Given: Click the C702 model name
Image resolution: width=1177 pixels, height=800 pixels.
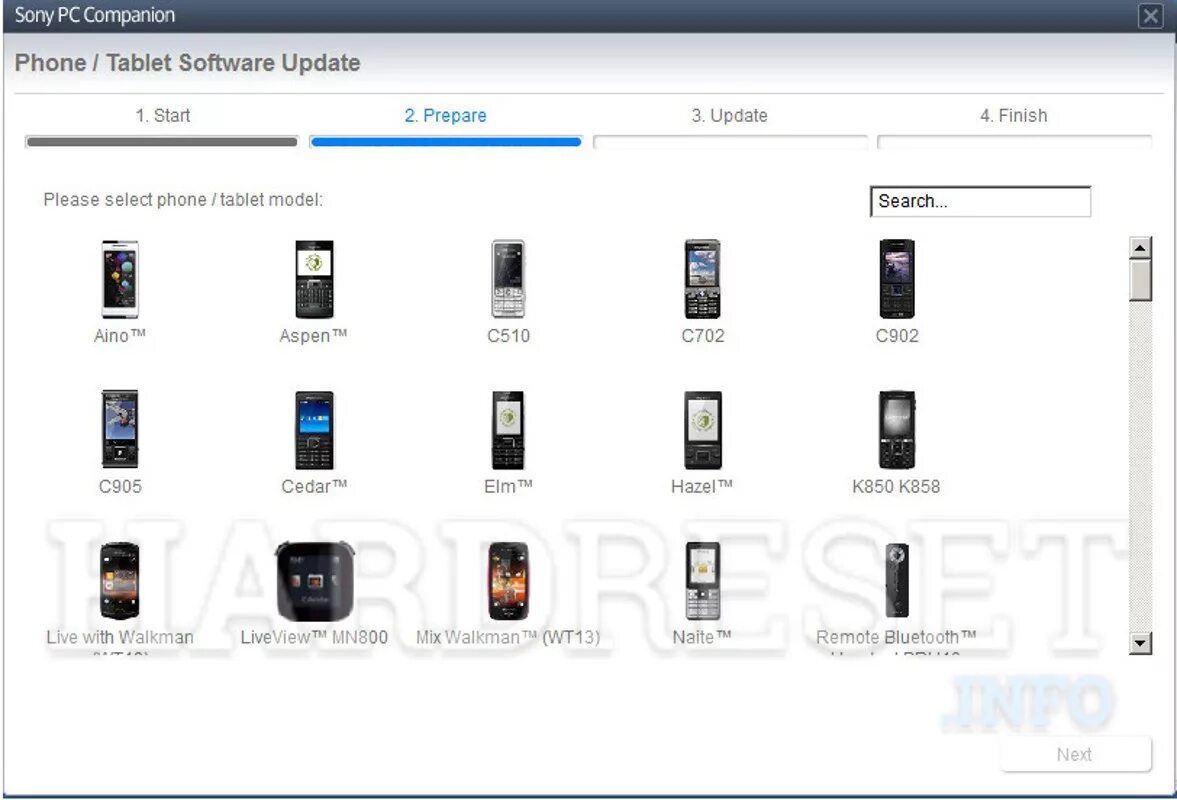Looking at the screenshot, I should click(703, 335).
